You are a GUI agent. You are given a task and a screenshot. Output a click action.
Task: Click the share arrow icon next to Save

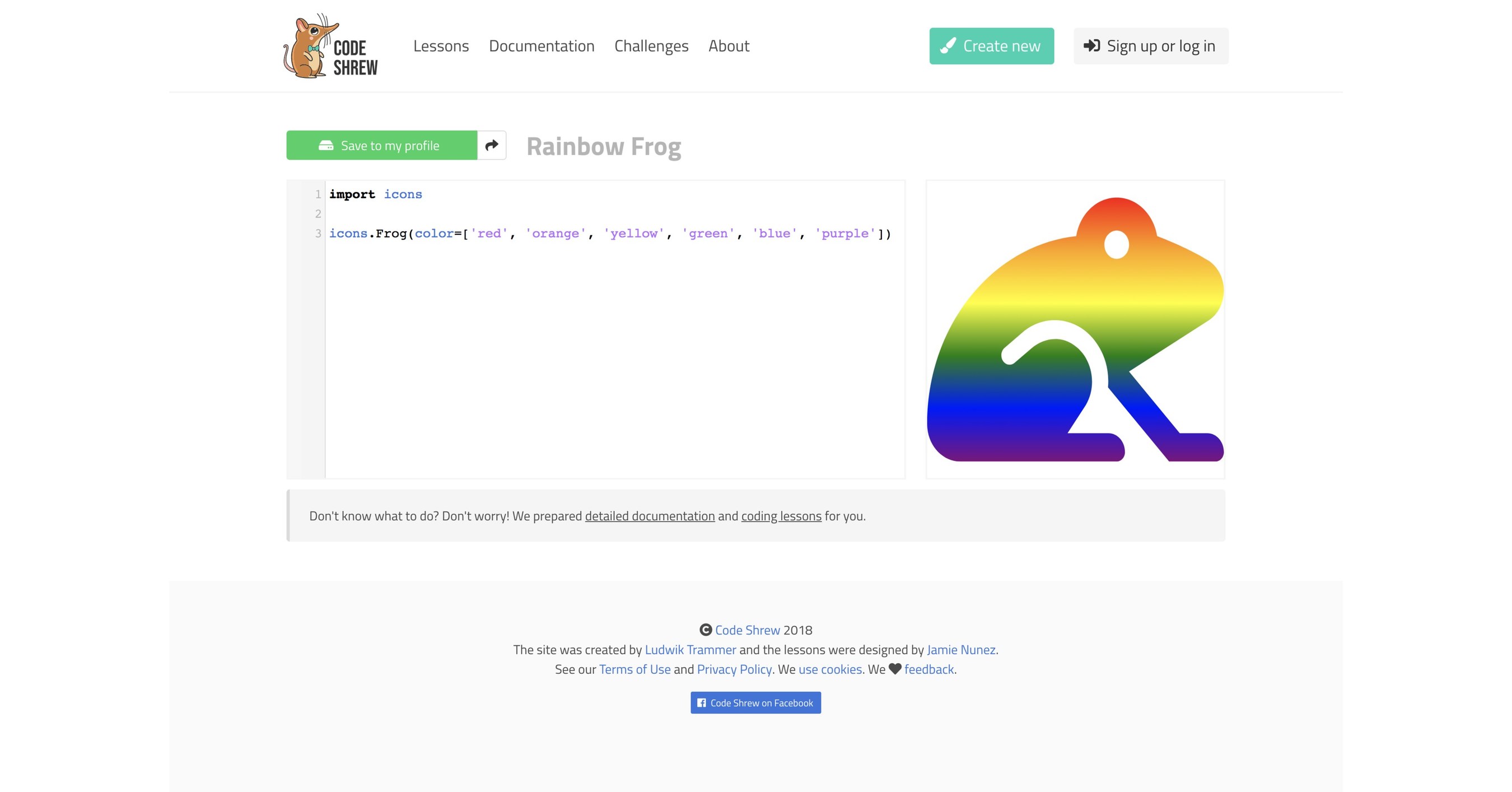[491, 145]
